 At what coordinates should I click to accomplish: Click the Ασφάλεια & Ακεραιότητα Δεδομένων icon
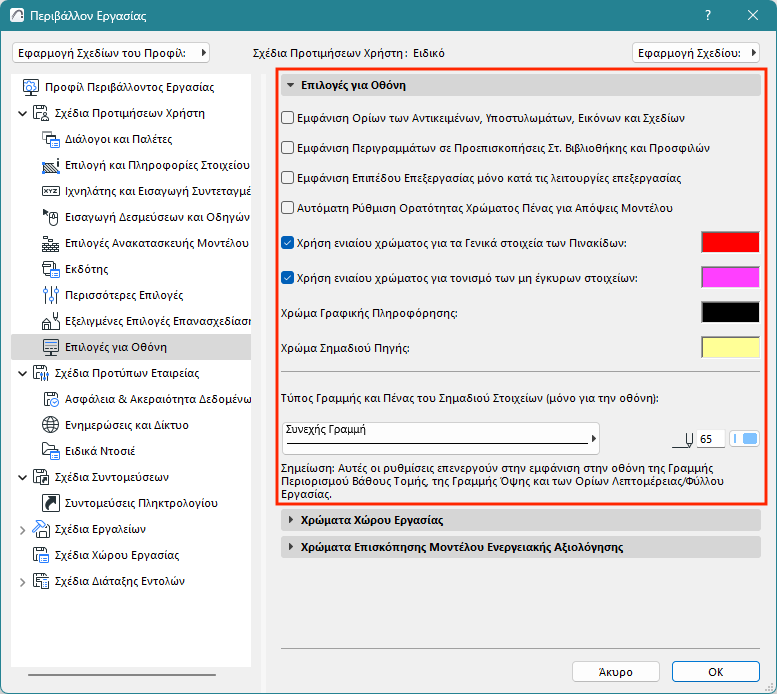point(51,399)
